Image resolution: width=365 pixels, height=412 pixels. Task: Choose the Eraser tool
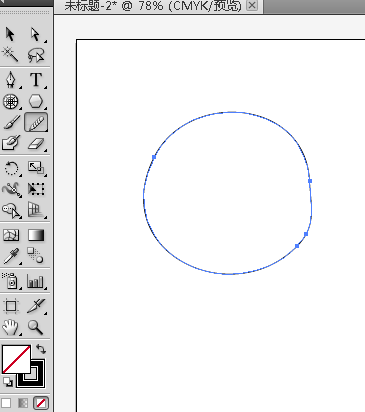tap(36, 143)
